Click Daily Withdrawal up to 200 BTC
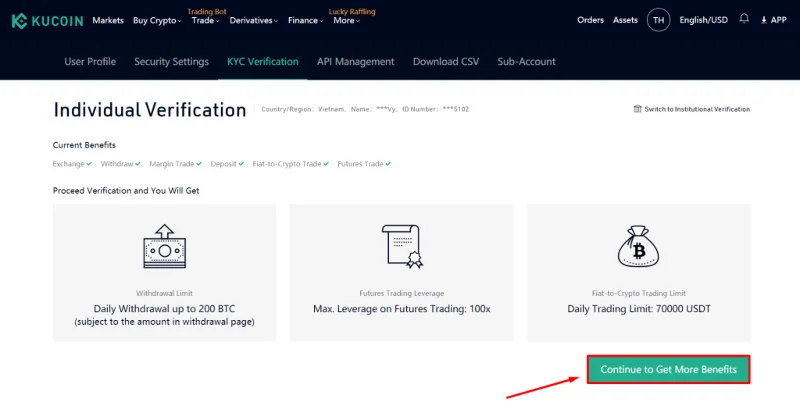The image size is (800, 409). 164,309
